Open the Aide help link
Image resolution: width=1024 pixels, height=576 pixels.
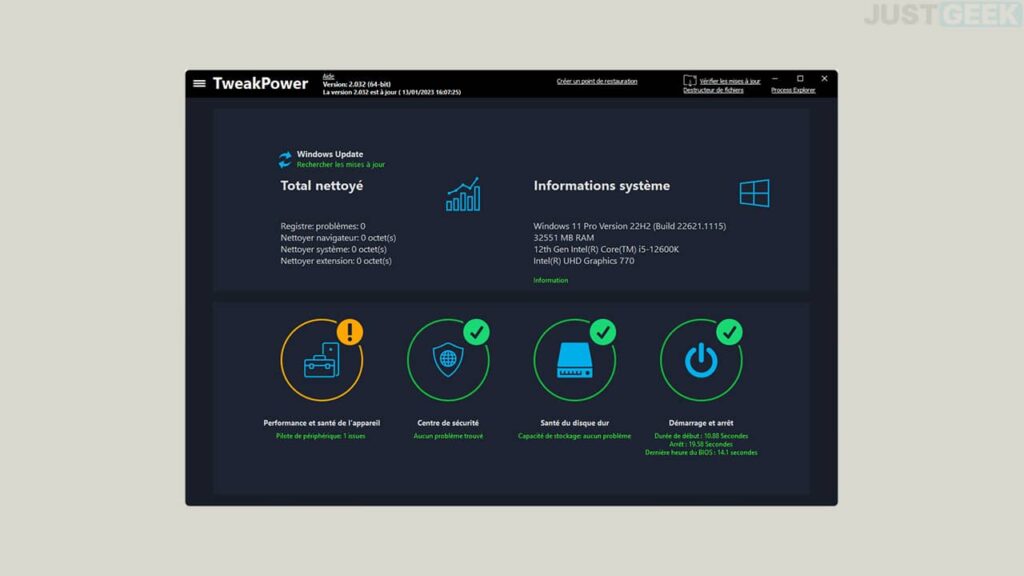tap(328, 76)
